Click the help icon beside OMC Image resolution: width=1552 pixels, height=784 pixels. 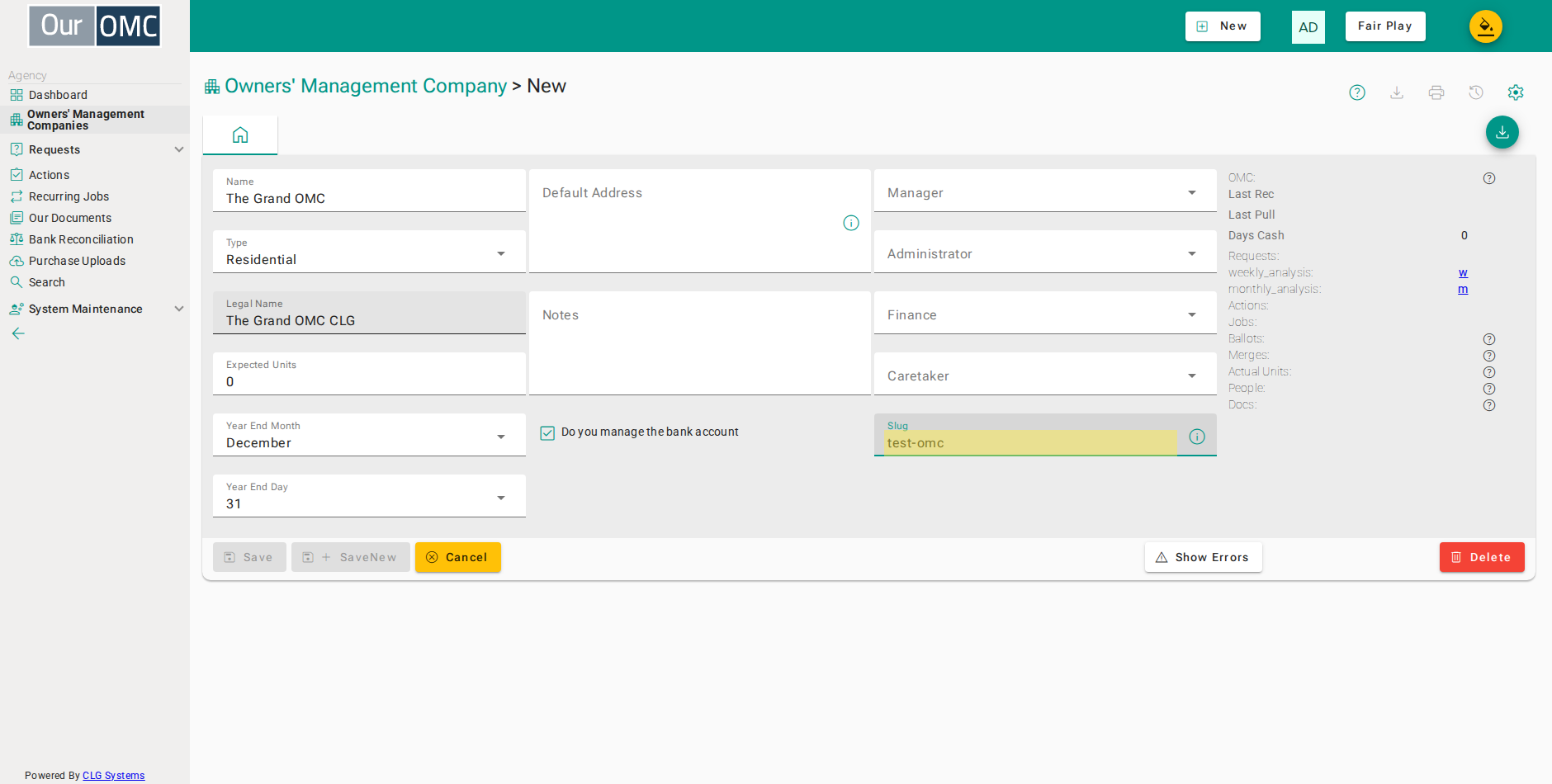click(x=1489, y=178)
